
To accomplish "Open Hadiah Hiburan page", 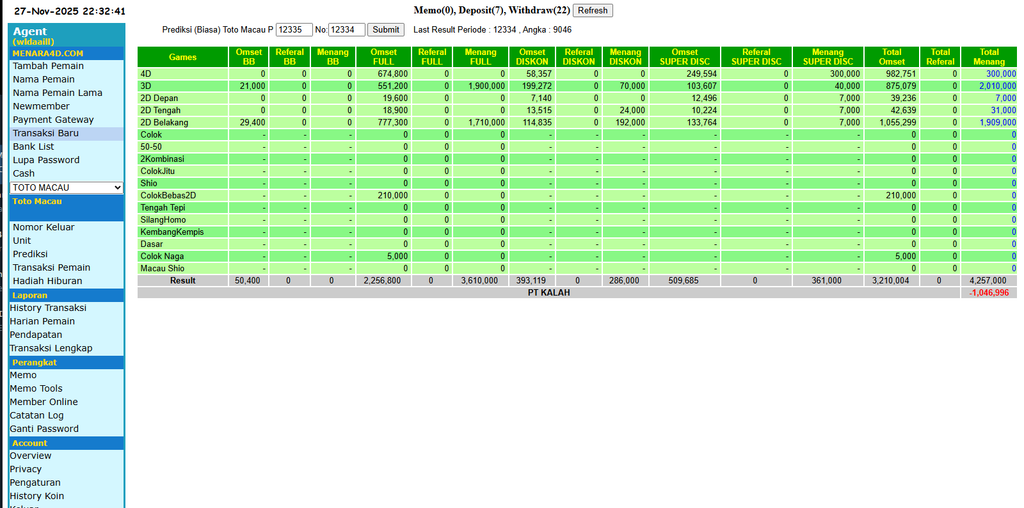I will (47, 281).
